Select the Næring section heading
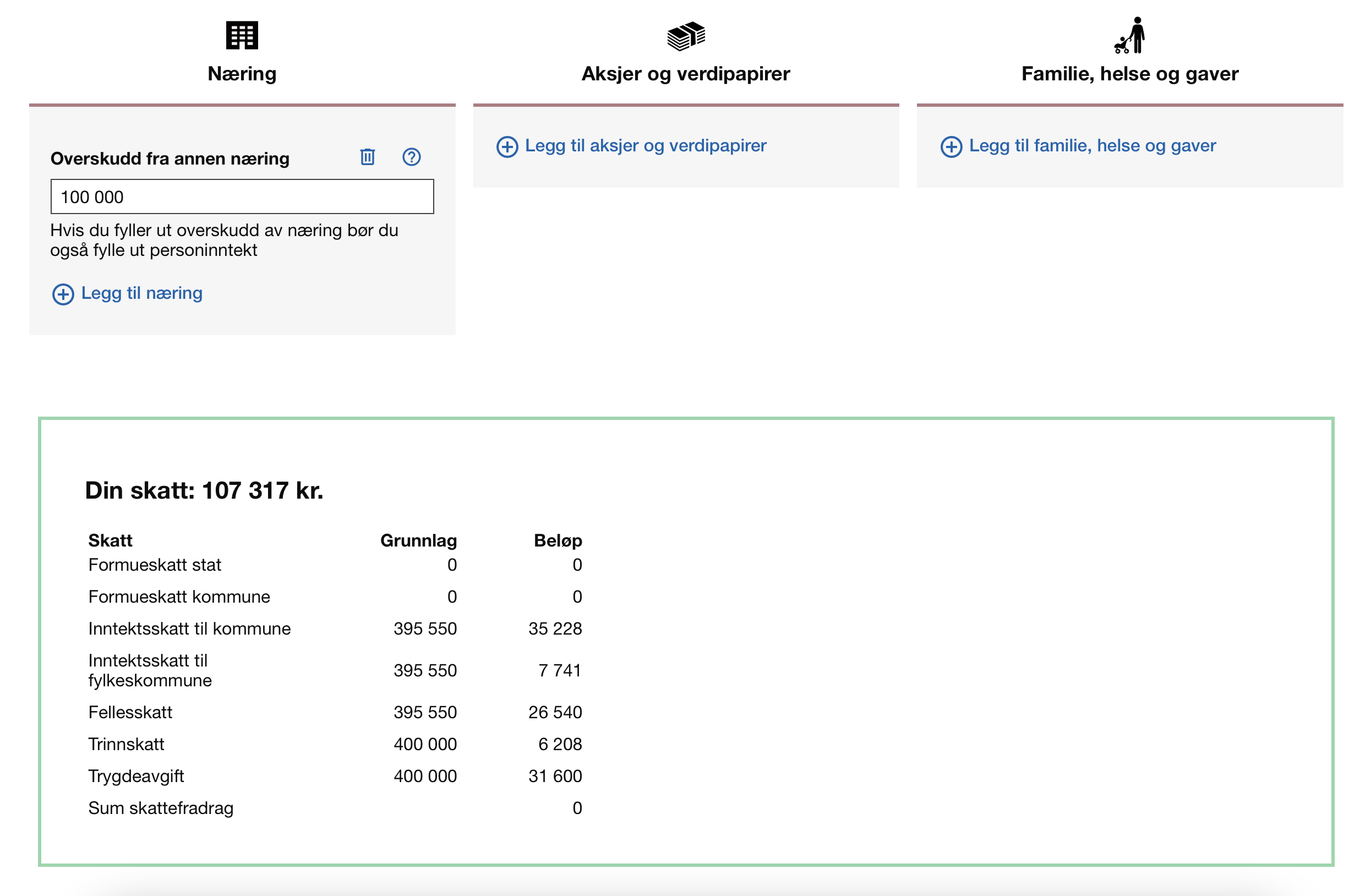Viewport: 1371px width, 896px height. [242, 74]
